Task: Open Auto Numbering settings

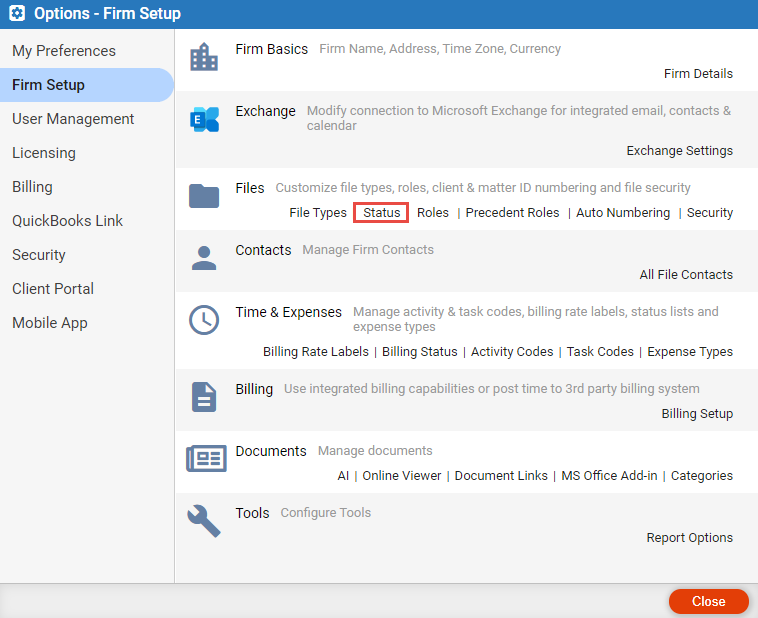Action: (x=623, y=213)
